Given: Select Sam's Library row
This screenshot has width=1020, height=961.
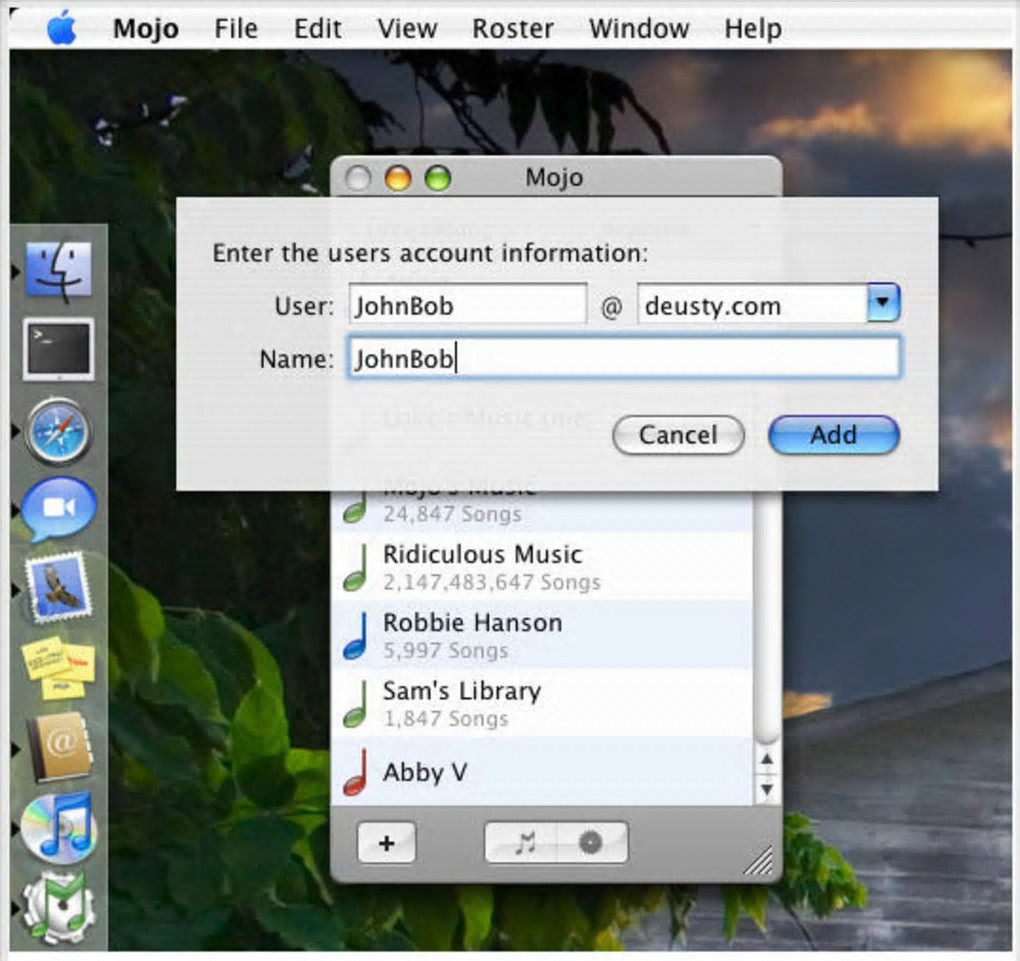Looking at the screenshot, I should (542, 704).
